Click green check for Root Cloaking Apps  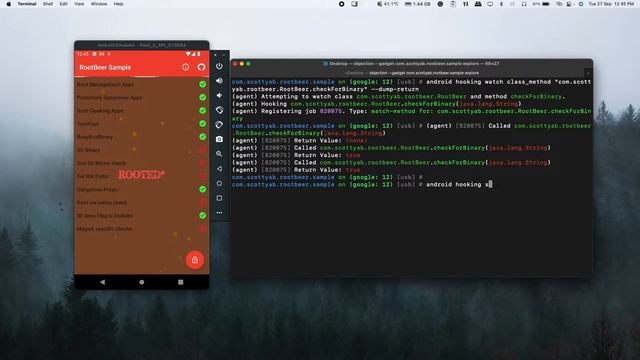(202, 110)
